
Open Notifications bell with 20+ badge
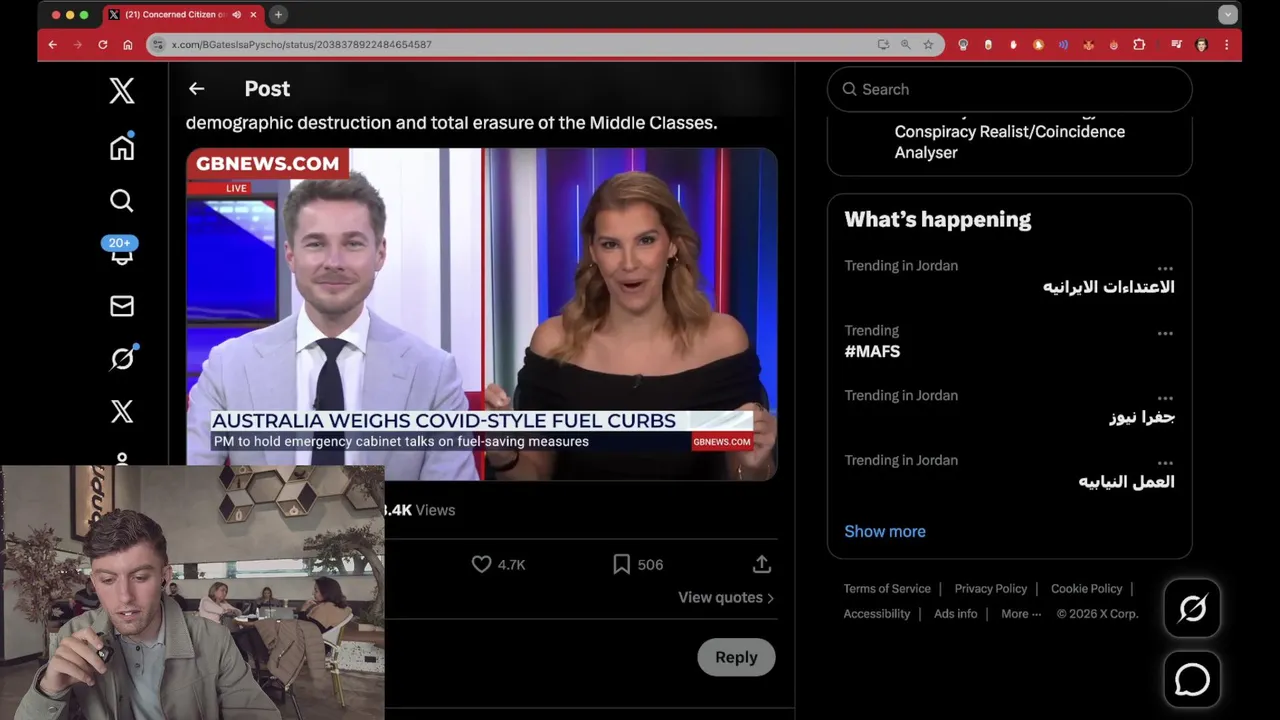pyautogui.click(x=122, y=252)
